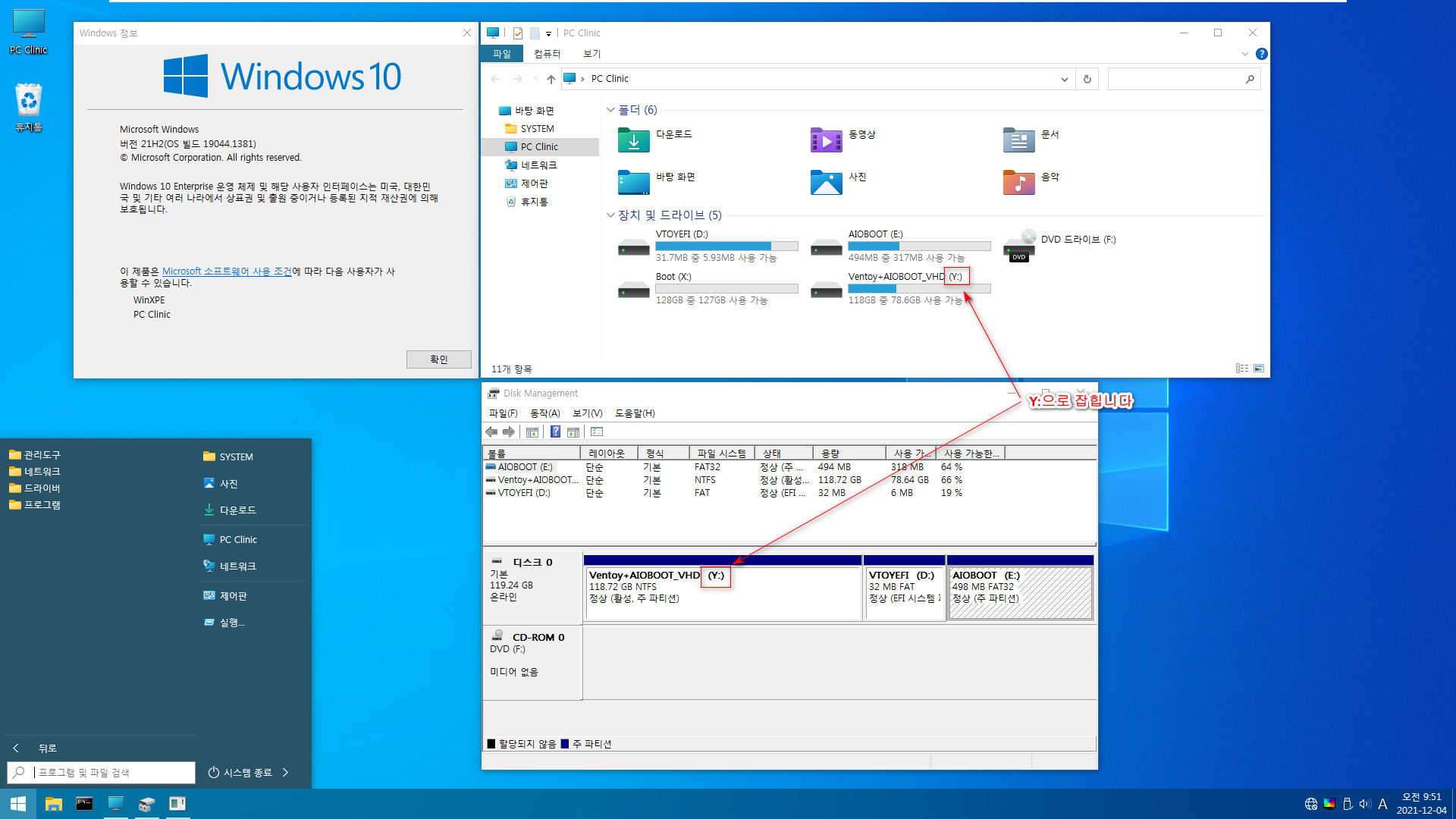Collapse the 장치 및 드라이브 (5) group

coord(610,215)
